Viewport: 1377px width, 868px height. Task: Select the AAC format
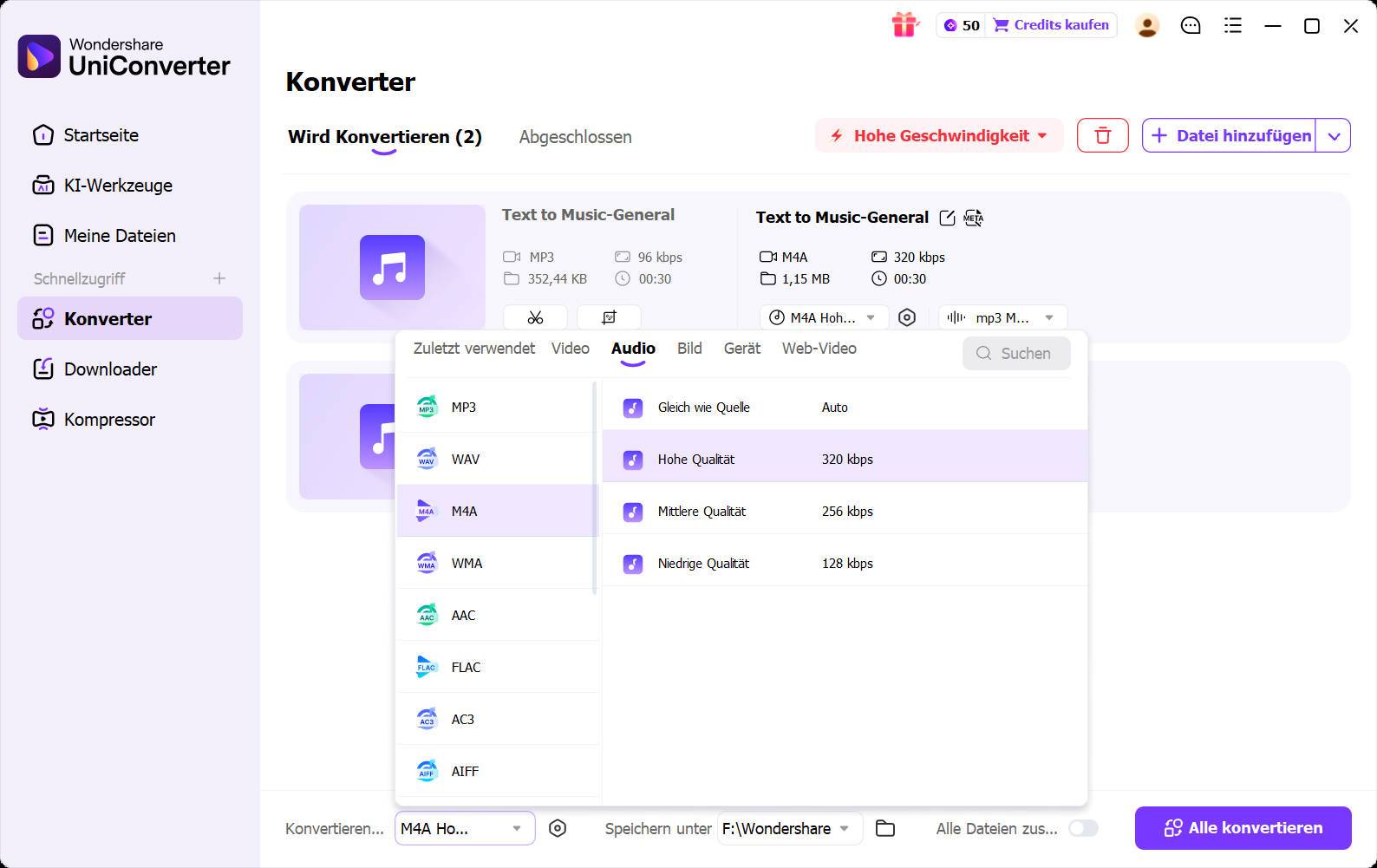499,615
